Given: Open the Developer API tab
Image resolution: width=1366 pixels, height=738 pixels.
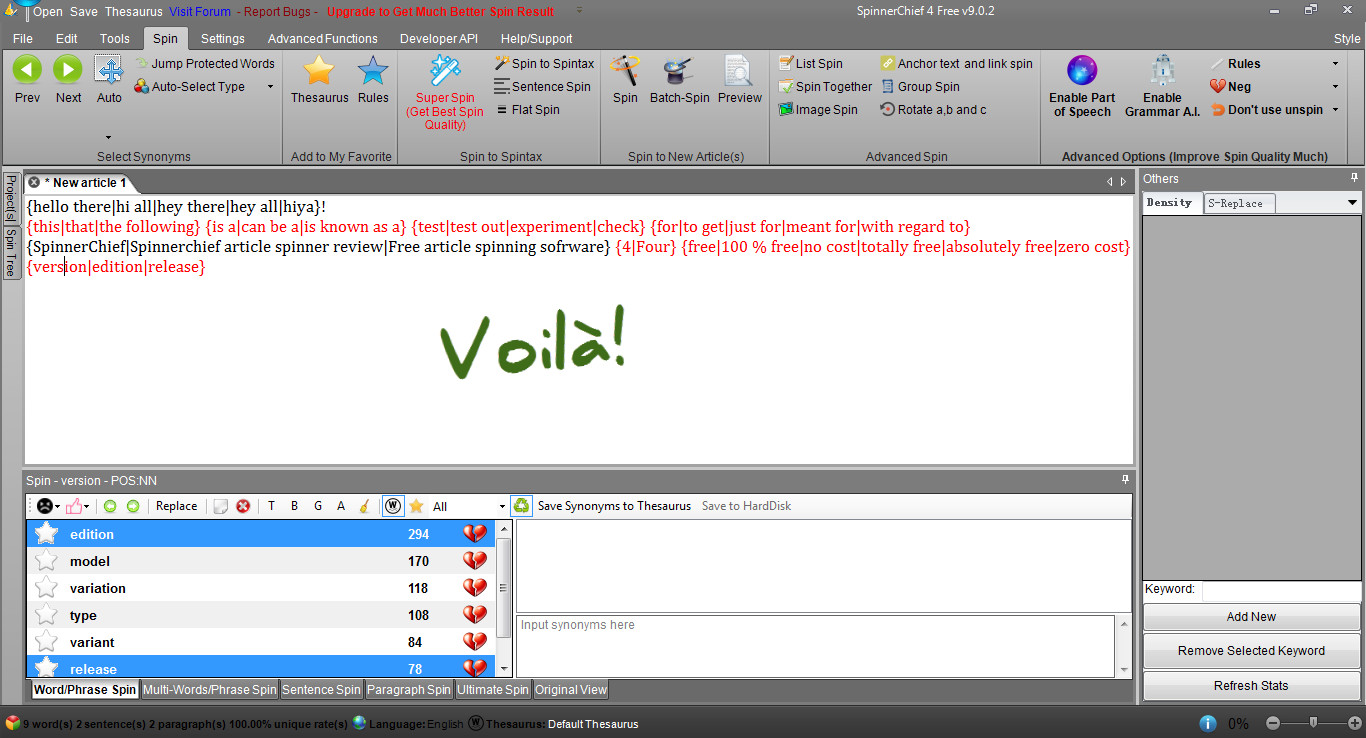Looking at the screenshot, I should coord(438,39).
